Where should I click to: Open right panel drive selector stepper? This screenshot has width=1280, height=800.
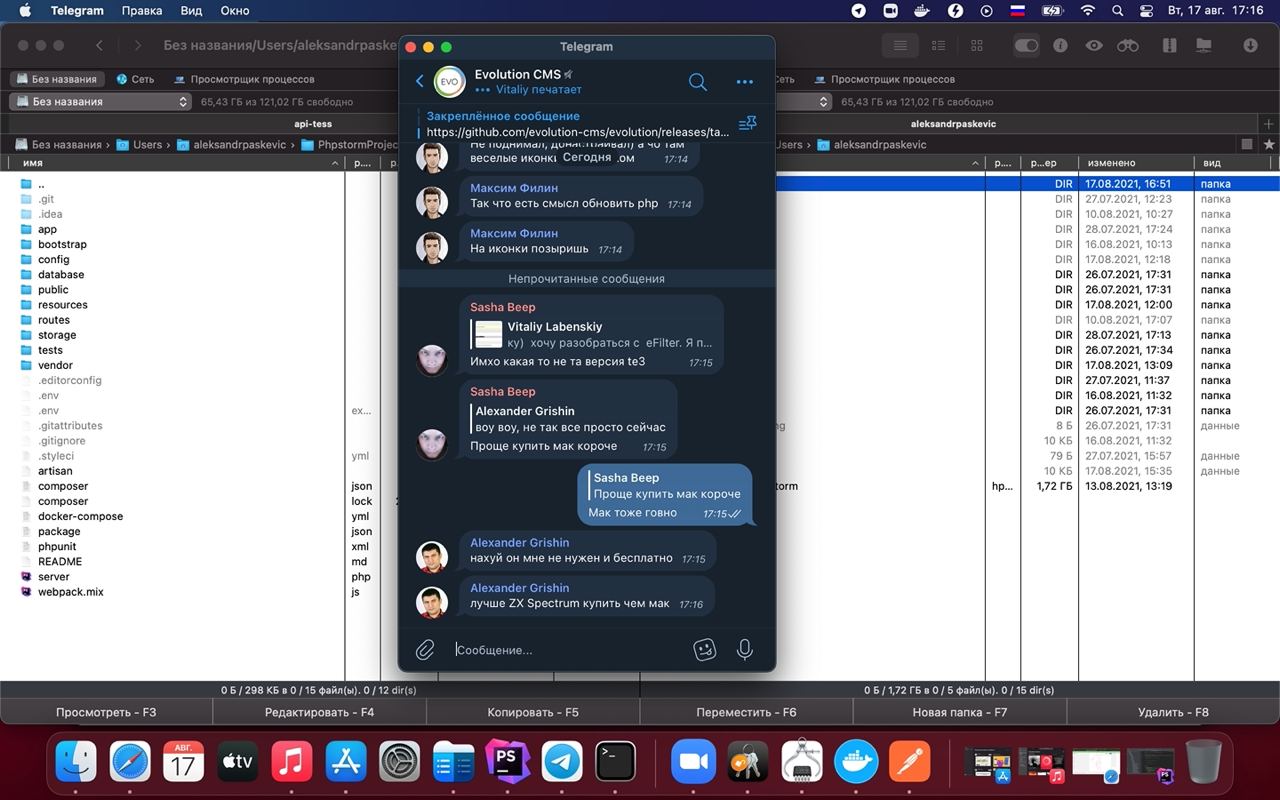[x=824, y=101]
